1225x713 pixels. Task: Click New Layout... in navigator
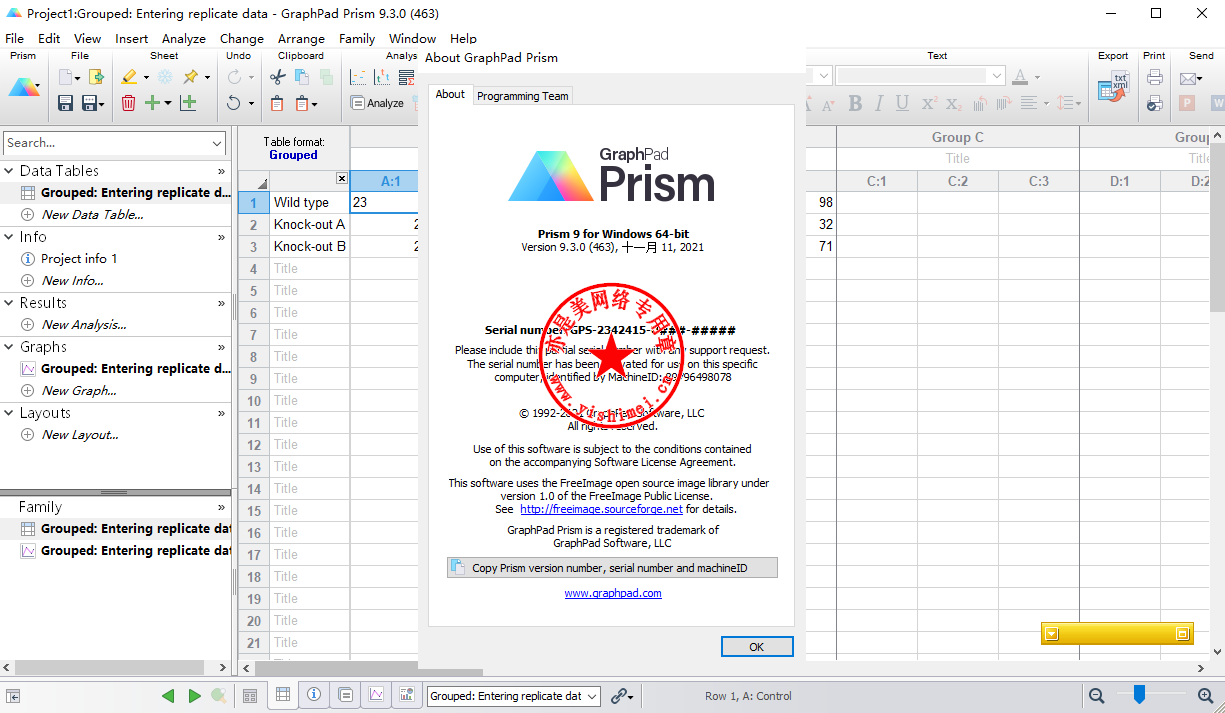point(80,435)
